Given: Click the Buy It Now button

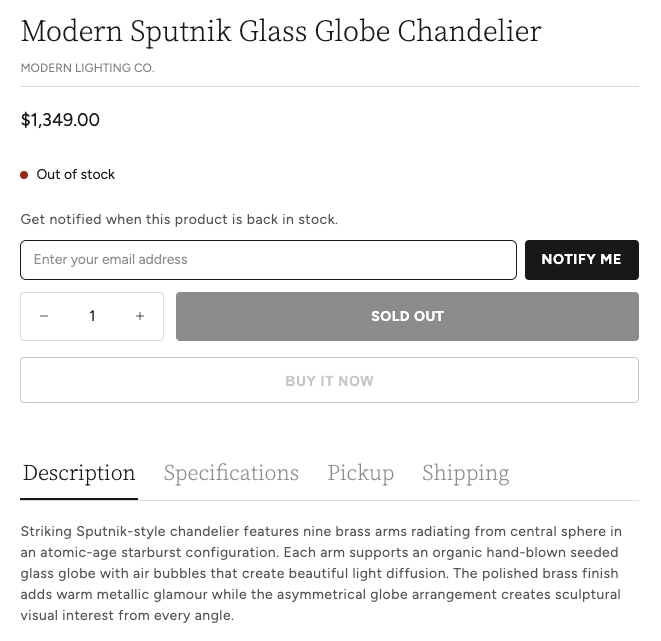Looking at the screenshot, I should coord(329,381).
